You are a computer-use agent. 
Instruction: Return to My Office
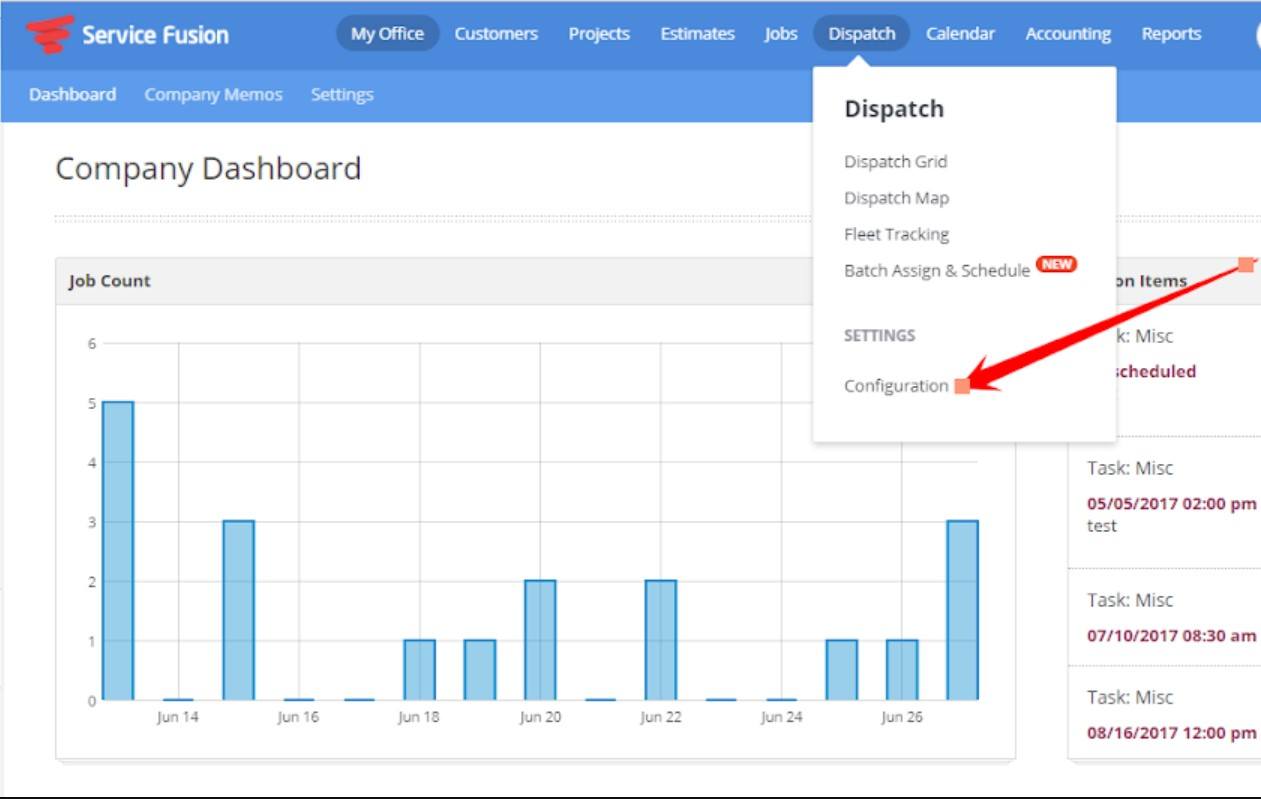tap(388, 31)
